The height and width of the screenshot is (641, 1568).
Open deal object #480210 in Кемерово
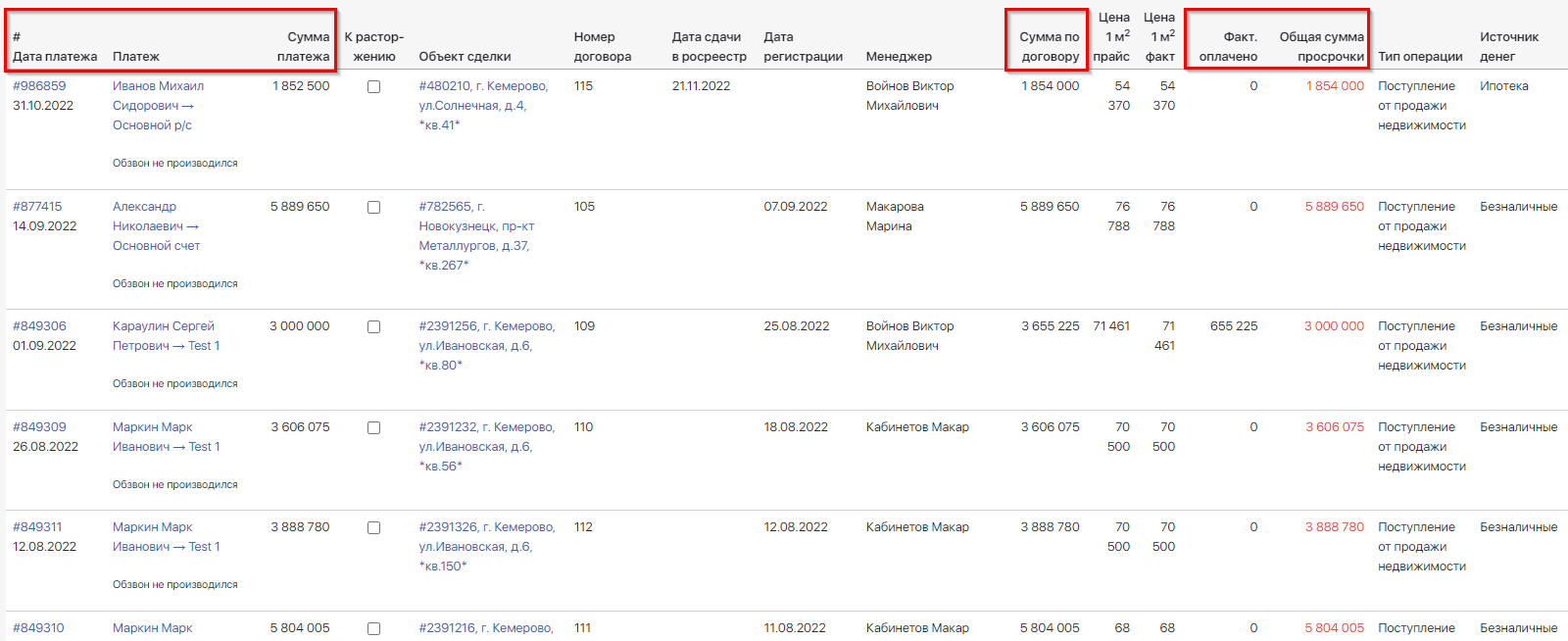click(x=483, y=86)
